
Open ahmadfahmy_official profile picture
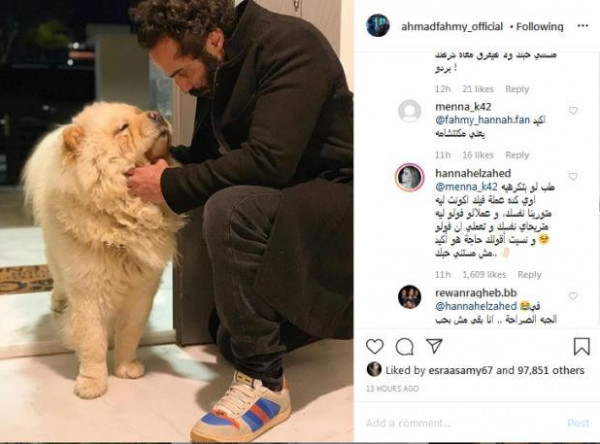point(378,26)
